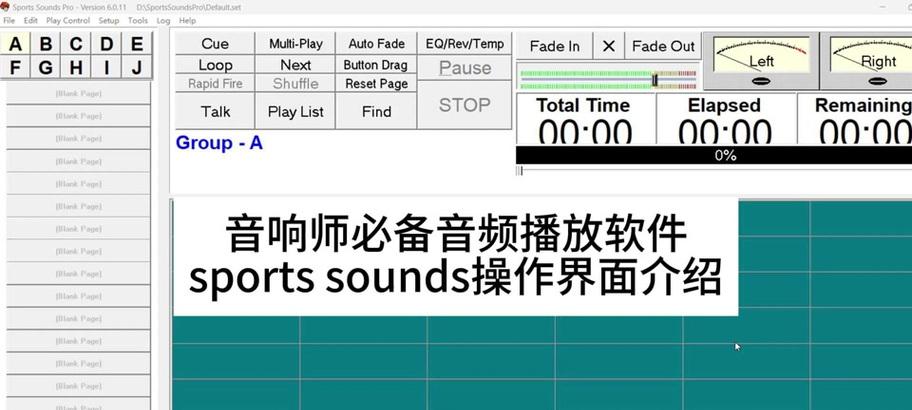Toggle Auto Fade
Screen dimensions: 912x410
(376, 44)
